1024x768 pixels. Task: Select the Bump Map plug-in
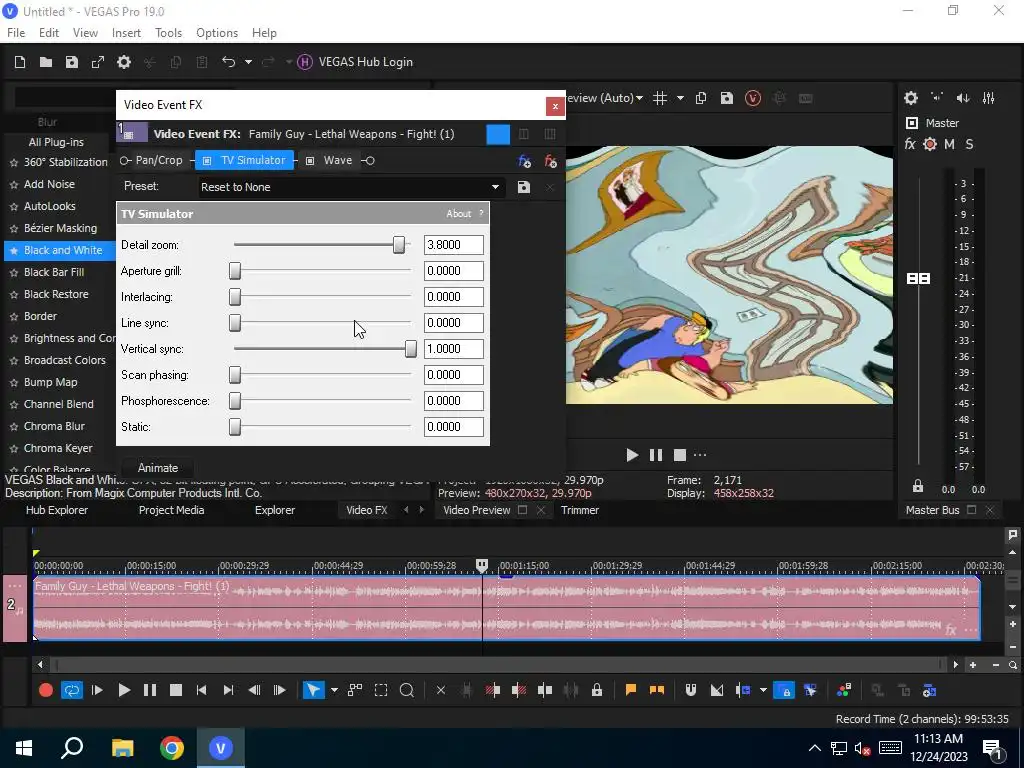[x=50, y=382]
